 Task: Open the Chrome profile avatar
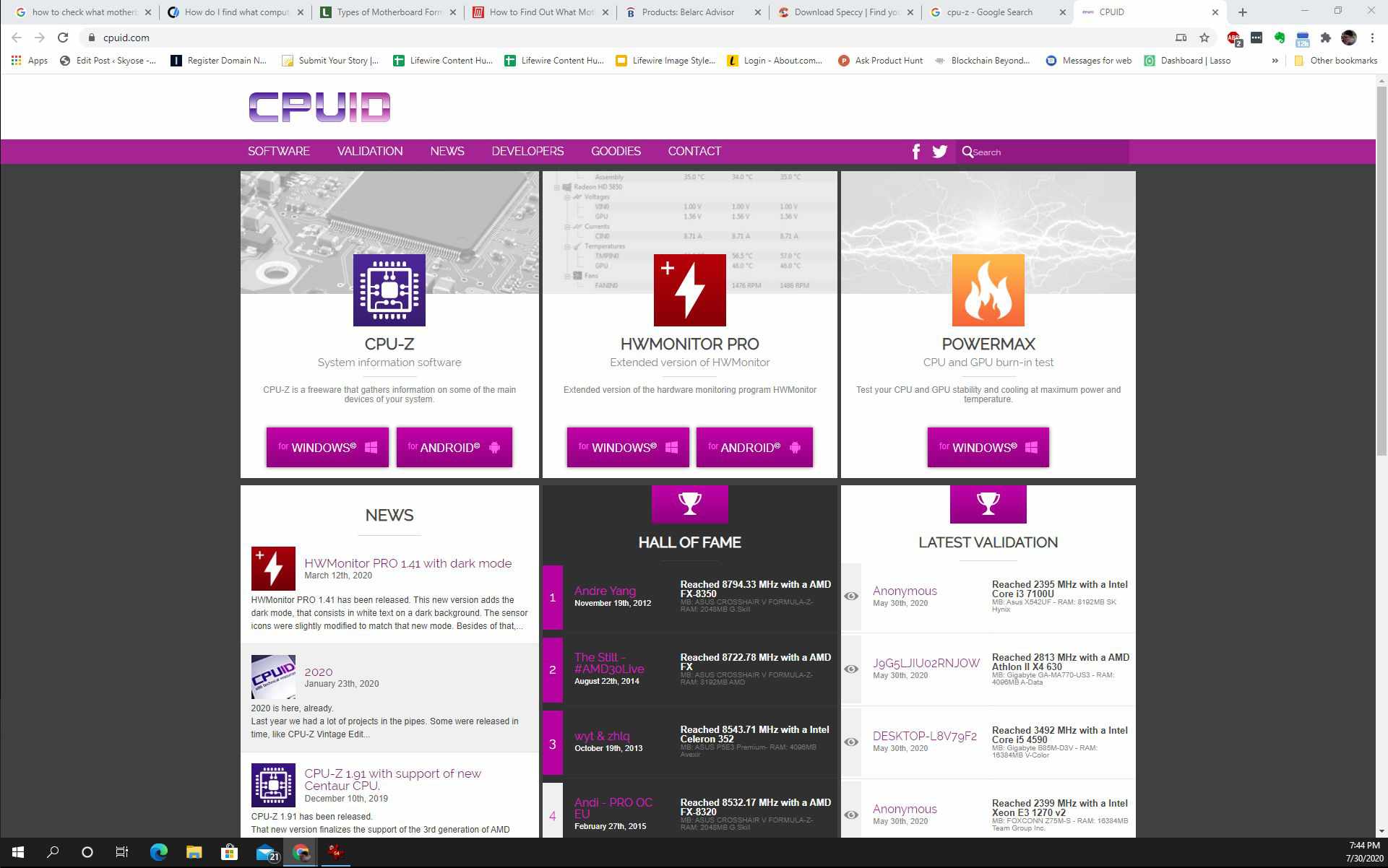1348,38
